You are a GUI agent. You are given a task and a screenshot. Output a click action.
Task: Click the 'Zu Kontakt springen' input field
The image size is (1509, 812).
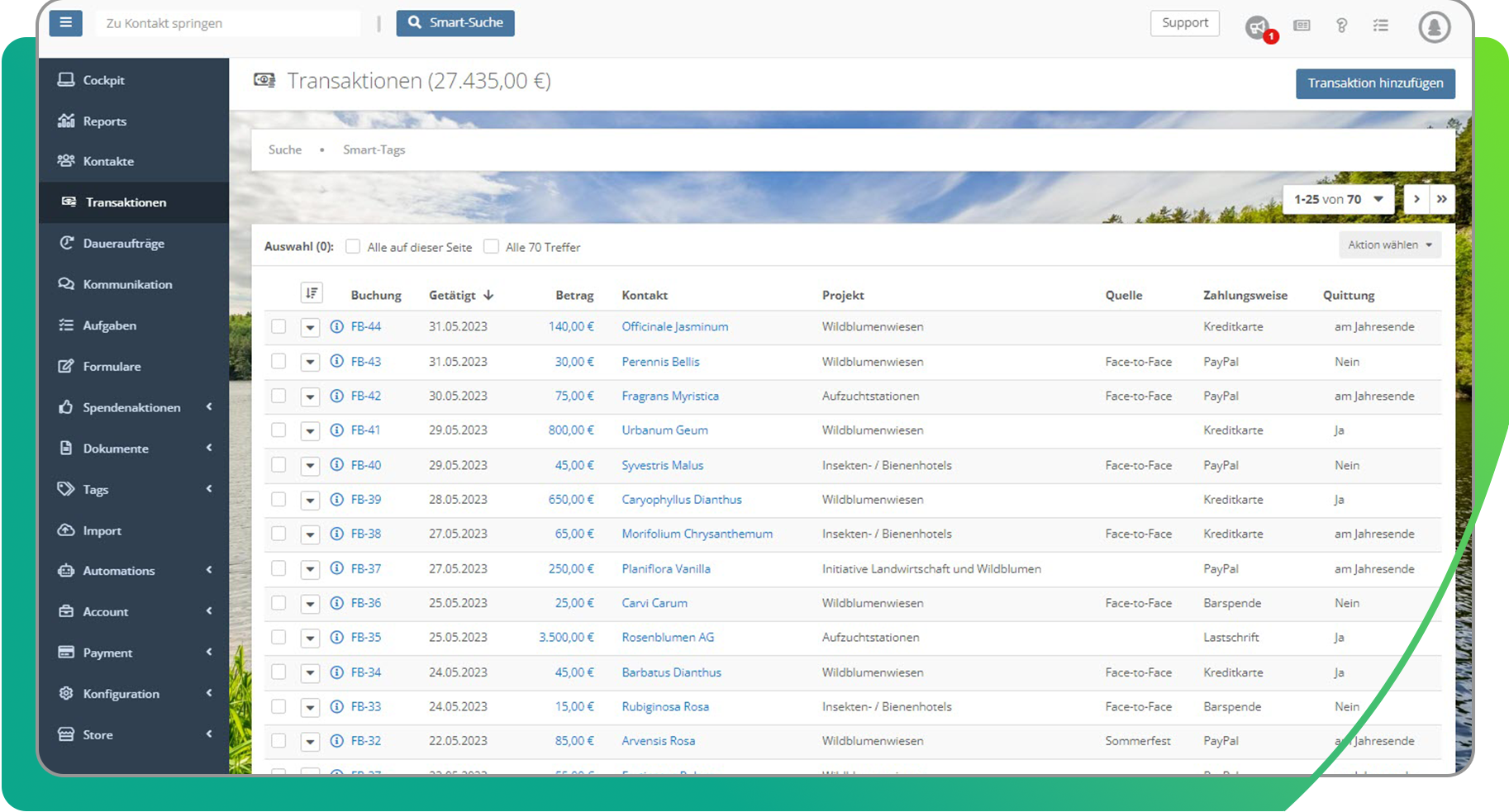click(x=228, y=23)
